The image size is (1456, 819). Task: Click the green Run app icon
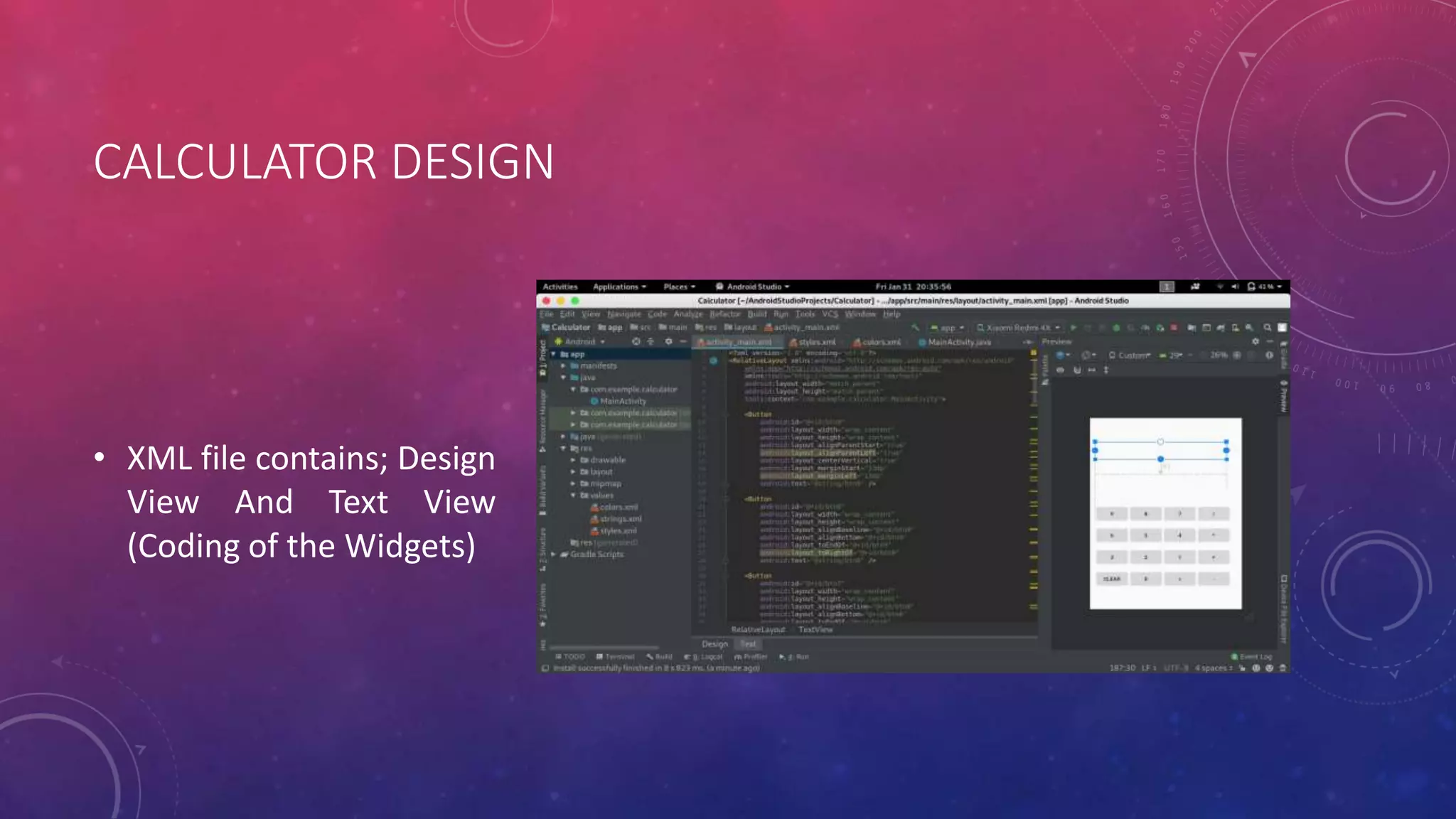(1074, 328)
